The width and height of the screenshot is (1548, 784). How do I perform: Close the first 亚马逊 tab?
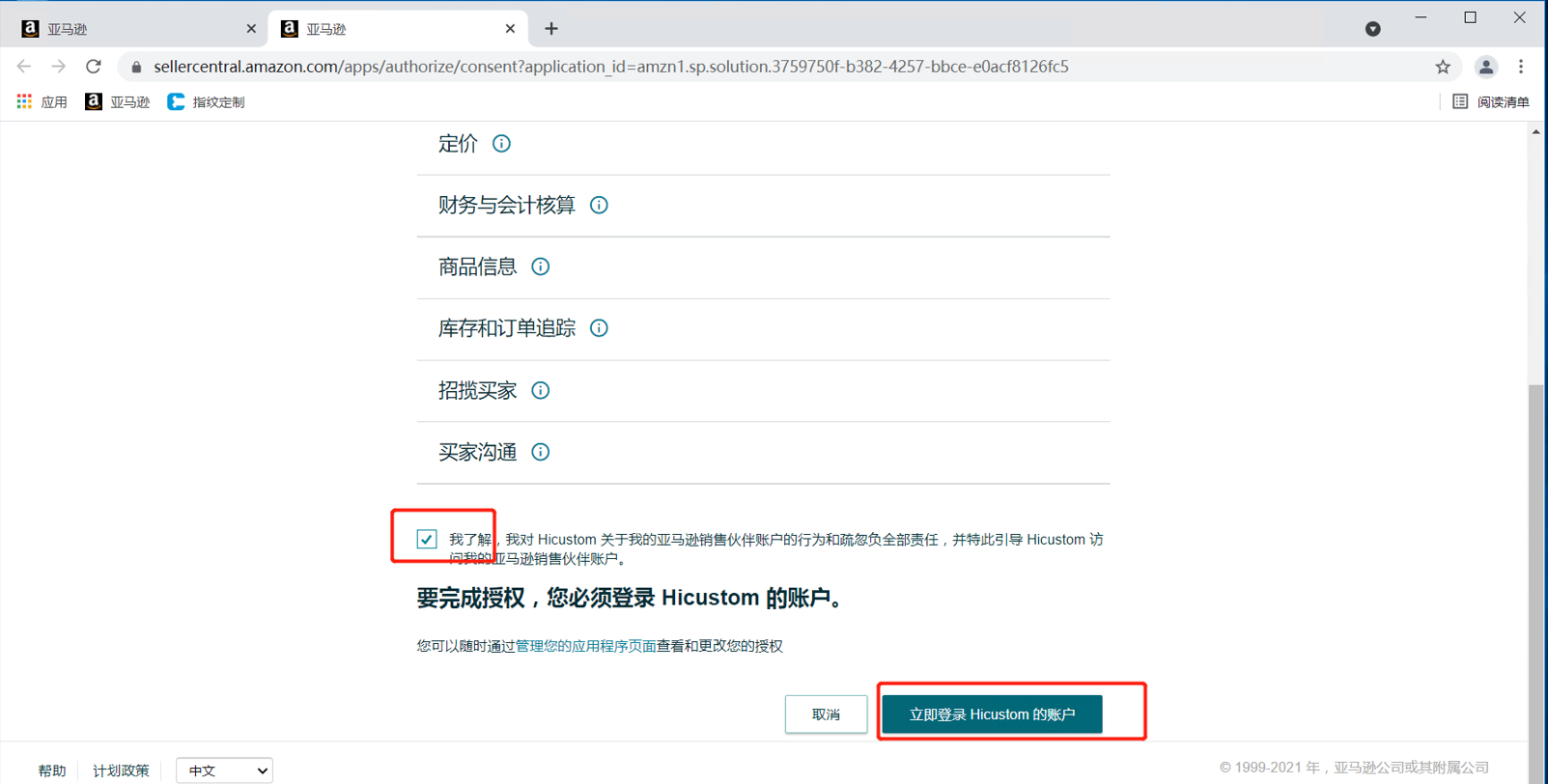[251, 29]
